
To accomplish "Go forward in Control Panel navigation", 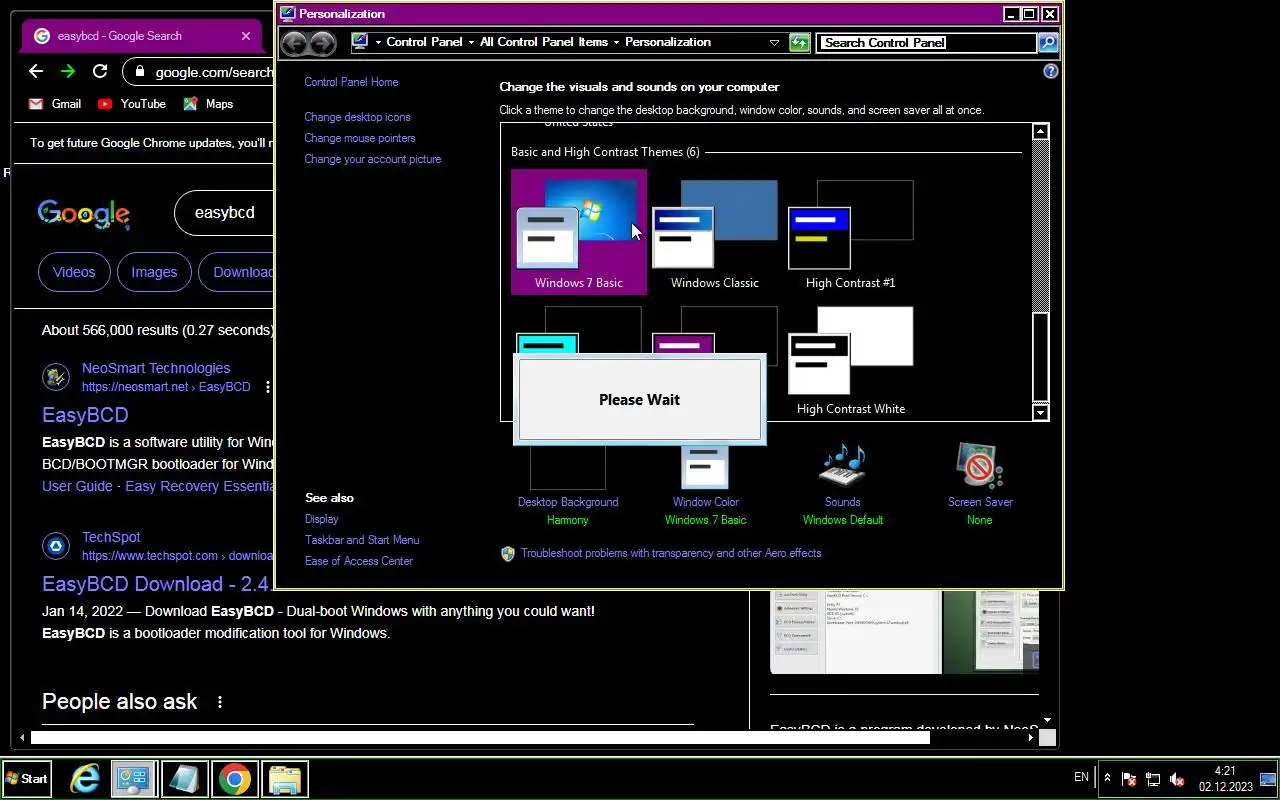I will click(x=322, y=42).
